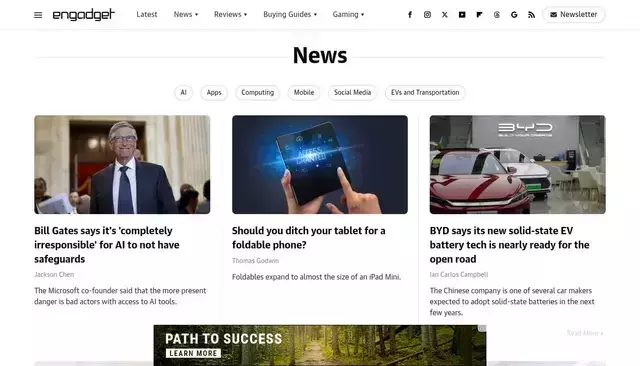Click the ad info icon on the banner

pos(482,328)
